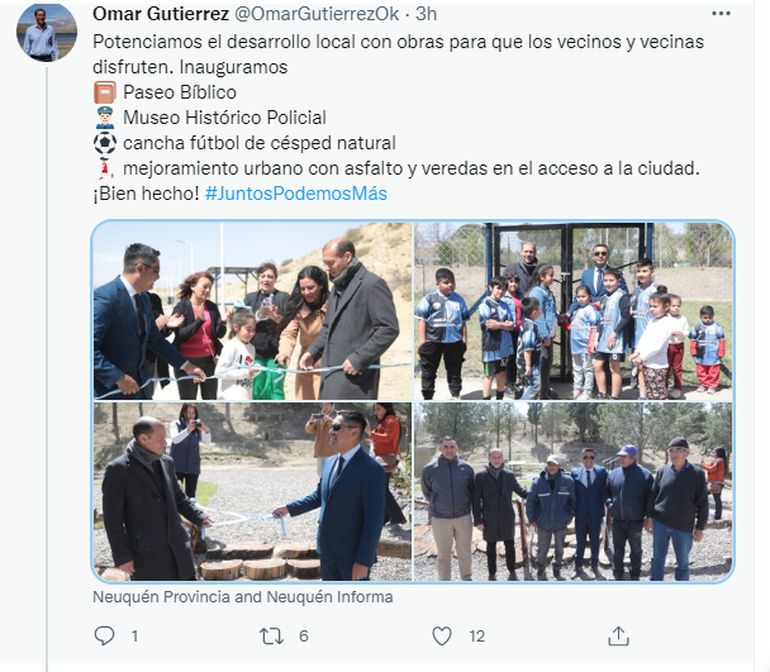
Task: Click the soccer ball emoji
Action: pos(105,143)
